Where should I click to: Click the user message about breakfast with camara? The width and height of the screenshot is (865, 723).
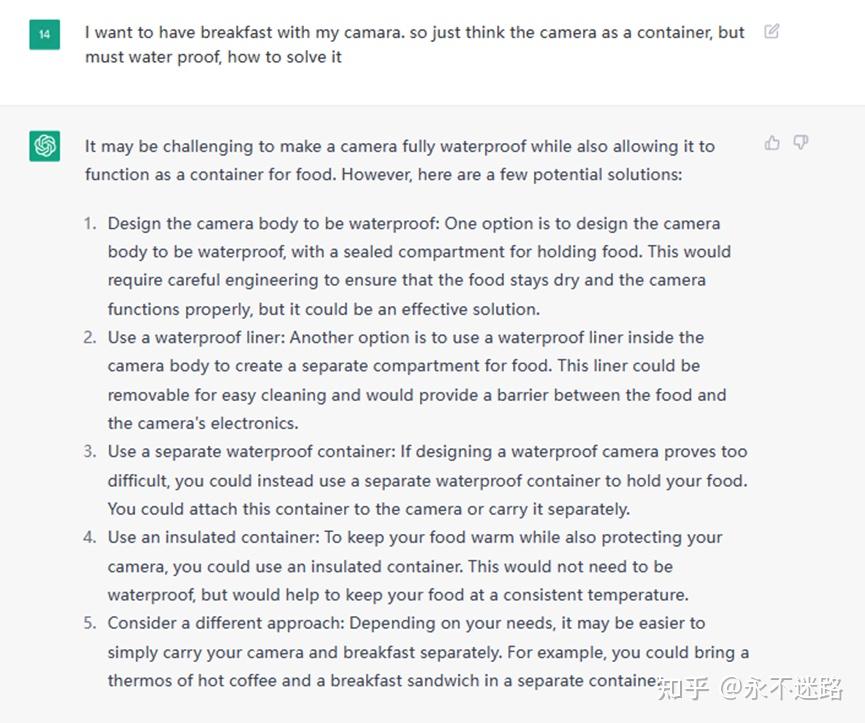[415, 44]
